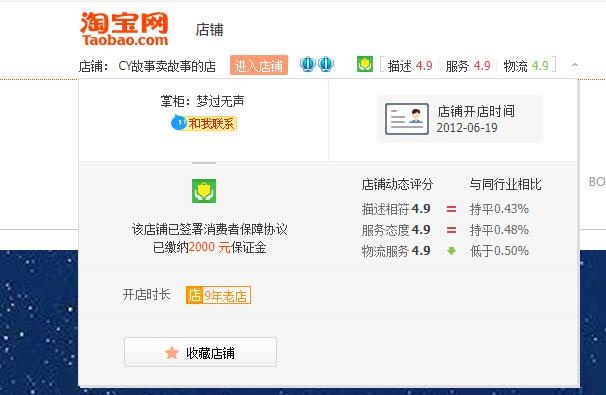Click 低于0.50% comparison value
The image size is (606, 395).
click(499, 251)
